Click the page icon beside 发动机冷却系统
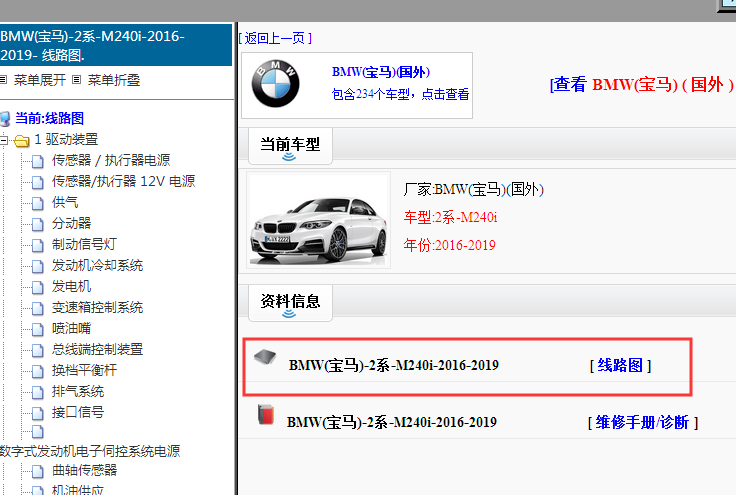 pos(38,266)
